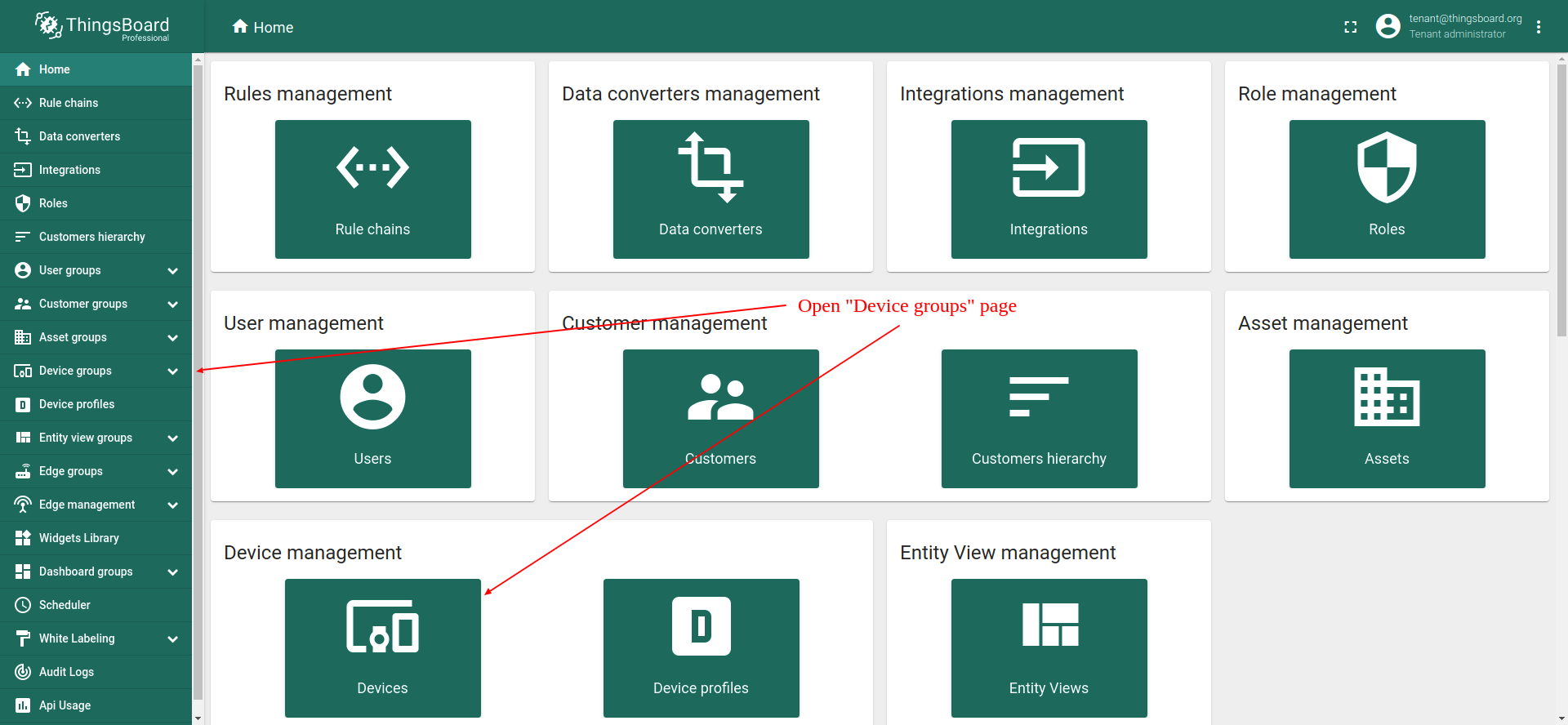1568x725 pixels.
Task: Open the Roles card
Action: click(x=1387, y=189)
